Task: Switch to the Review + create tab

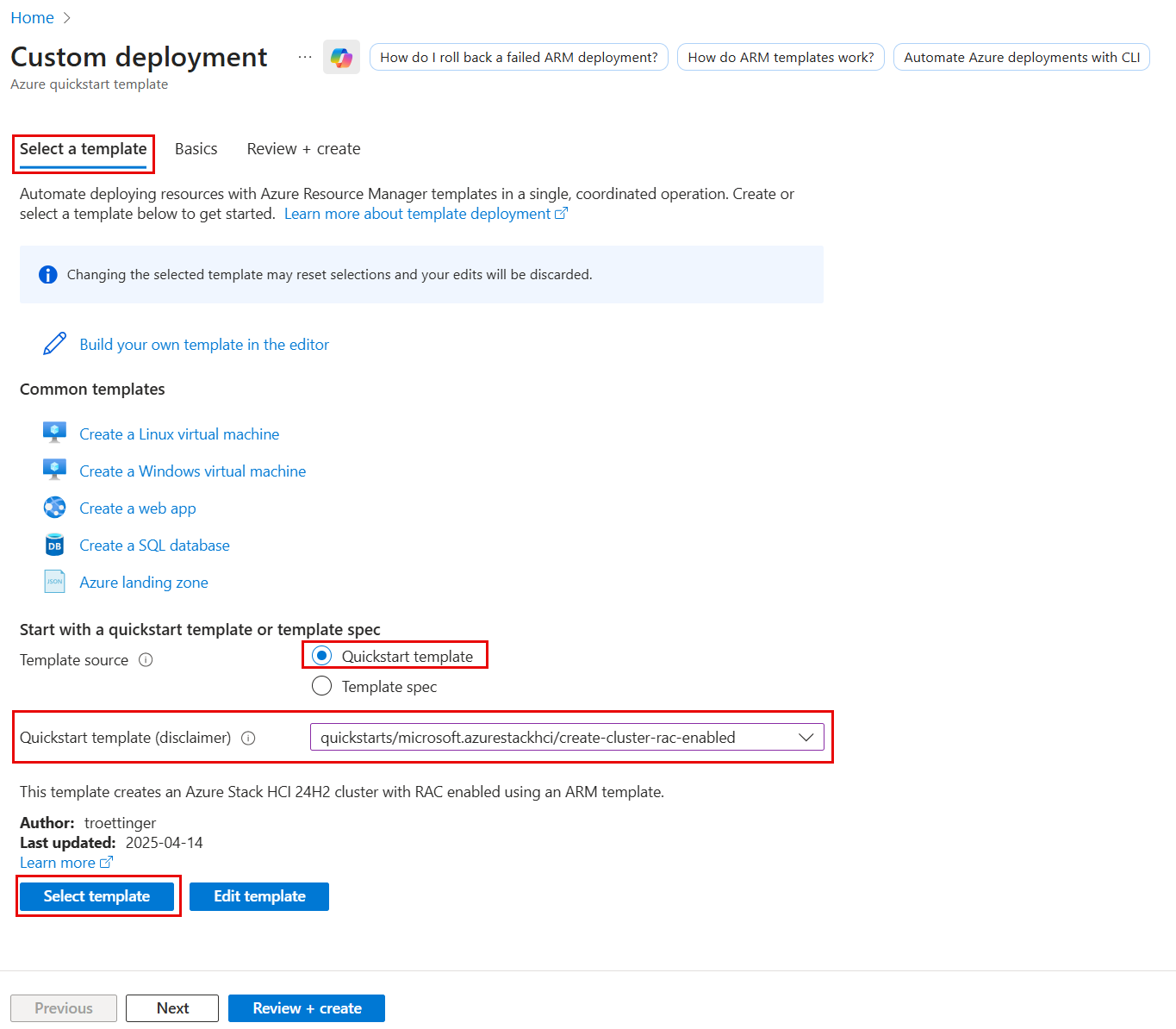Action: tap(303, 149)
